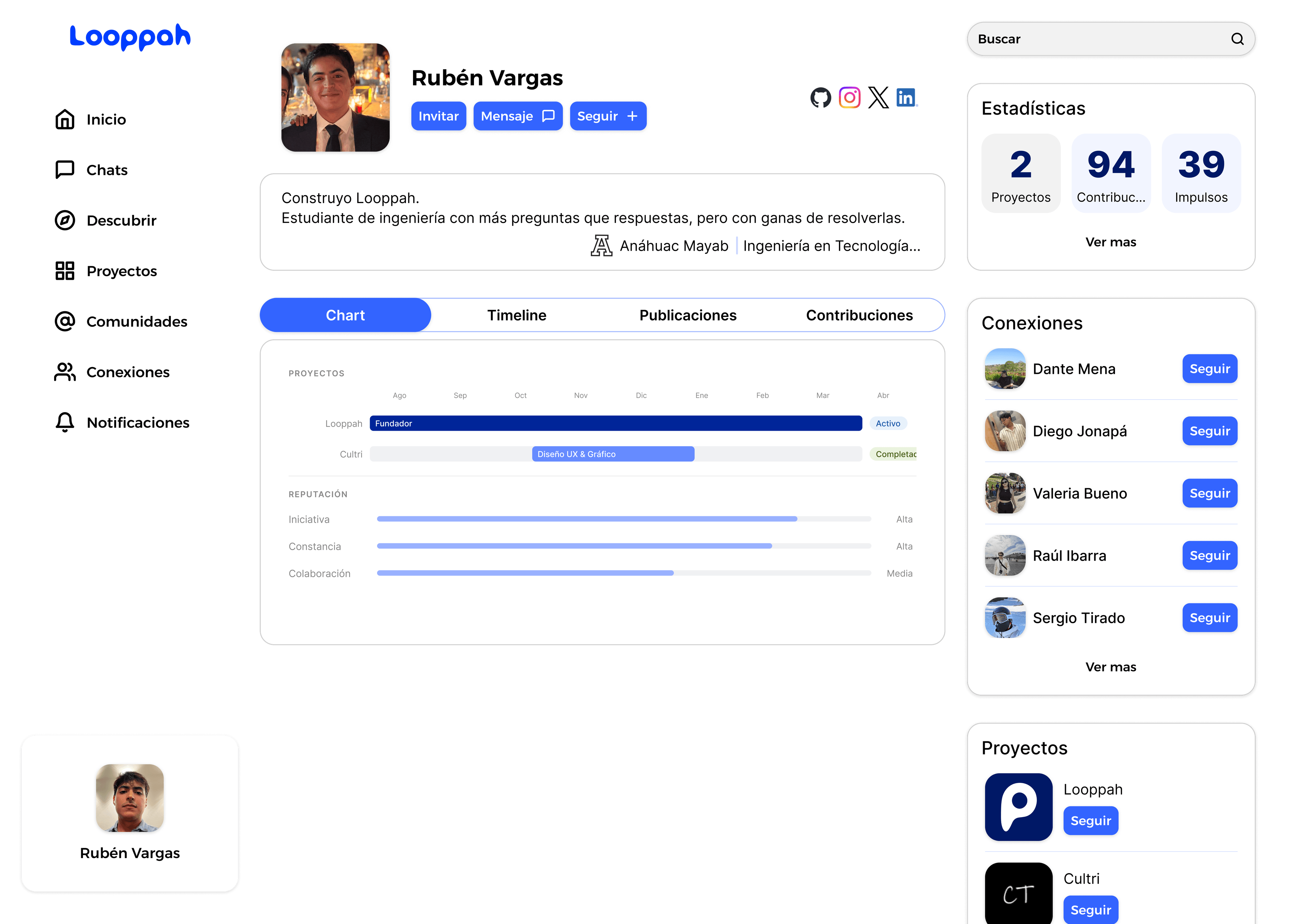Switch to the Contribuciones tab
1299x924 pixels.
point(859,315)
